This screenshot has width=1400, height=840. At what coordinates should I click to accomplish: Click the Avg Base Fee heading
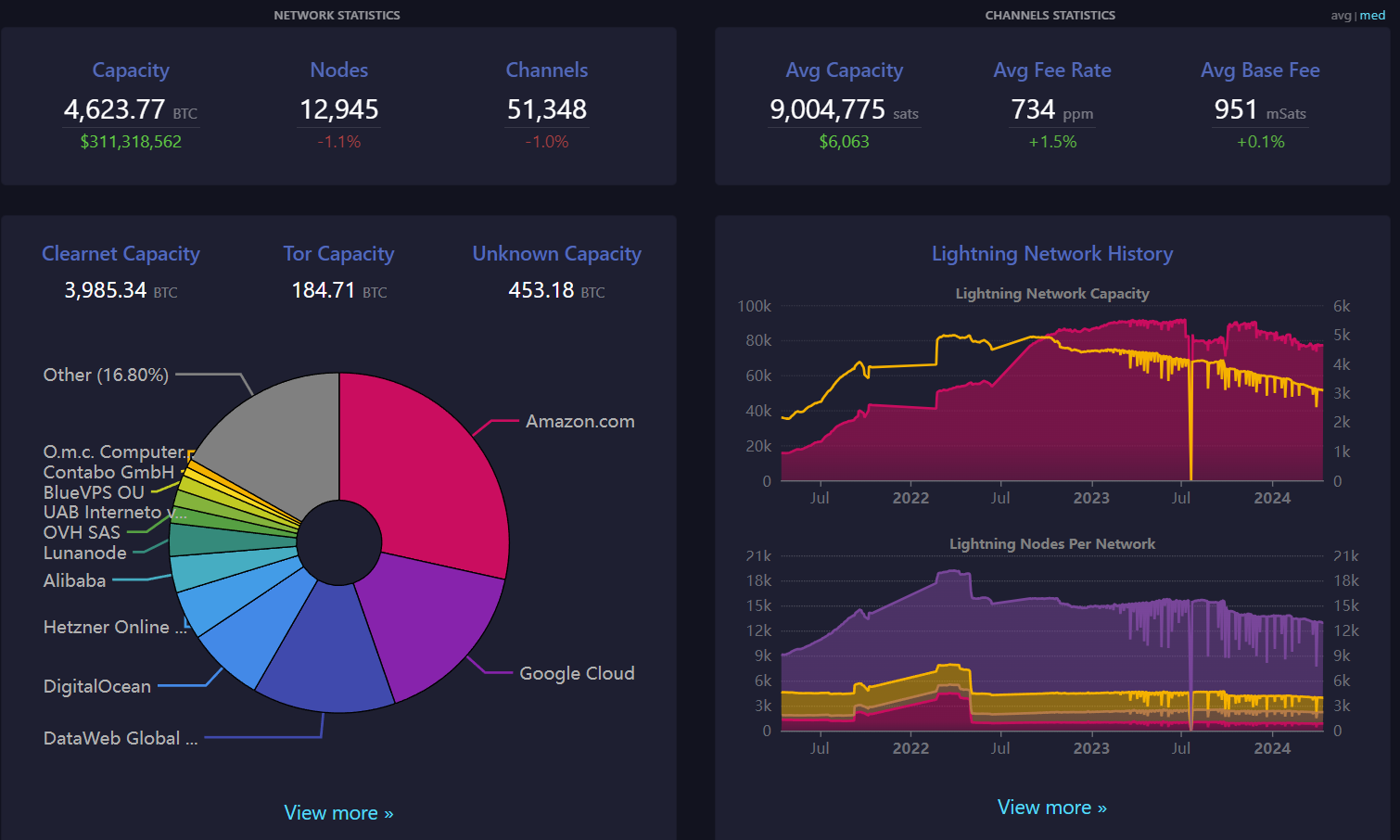pos(1260,70)
